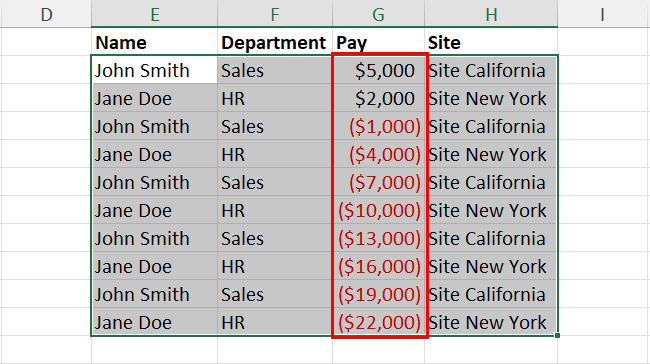Select the ($19,000) pay cell
Image resolution: width=650 pixels, height=364 pixels.
378,294
